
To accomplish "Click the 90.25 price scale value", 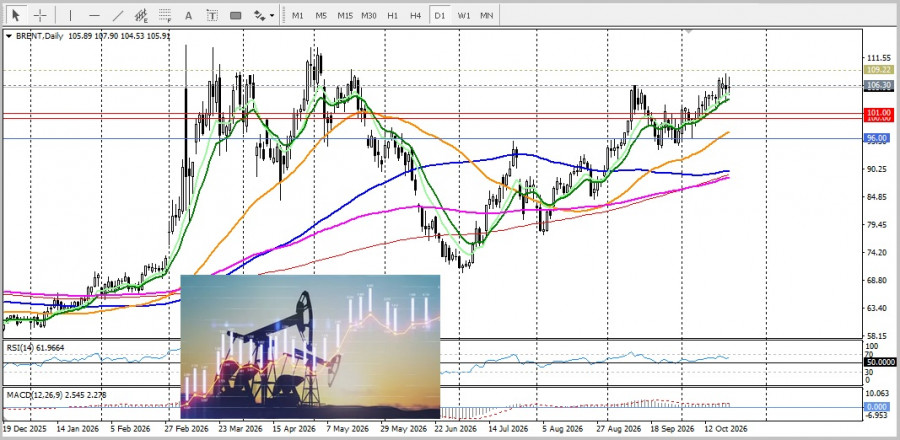I will coord(879,169).
